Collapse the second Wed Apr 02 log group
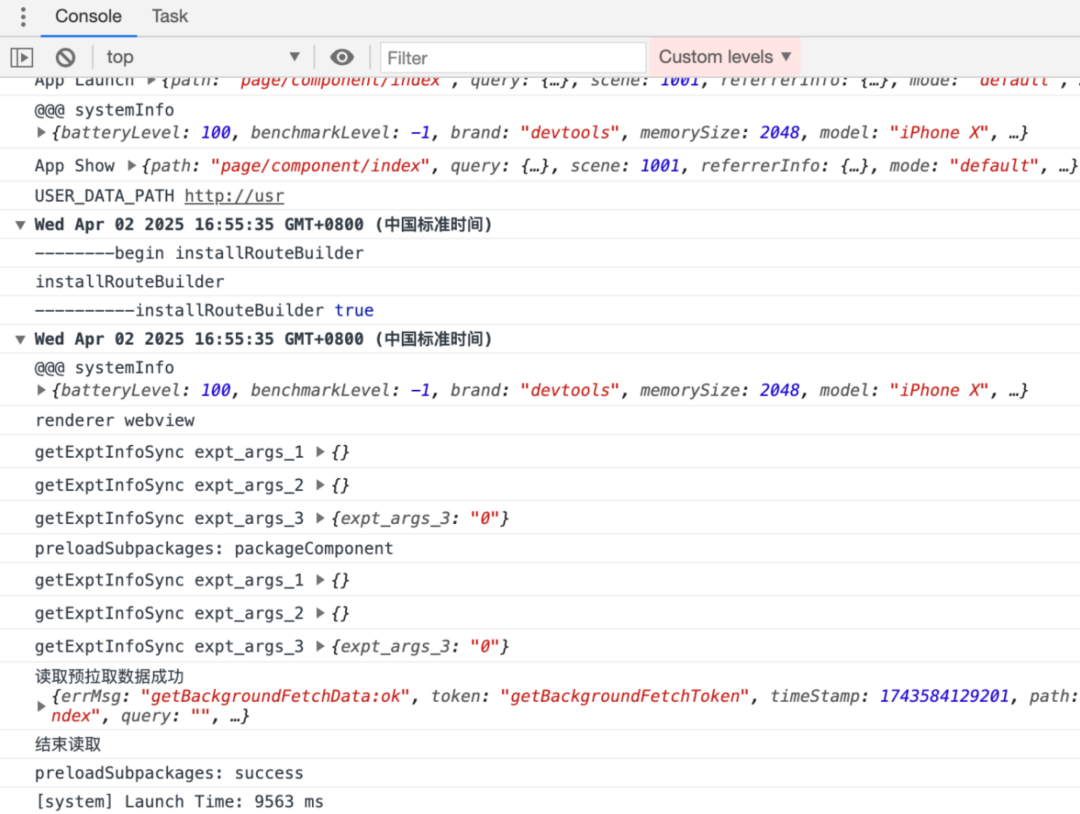Viewport: 1080px width, 814px height. tap(21, 340)
